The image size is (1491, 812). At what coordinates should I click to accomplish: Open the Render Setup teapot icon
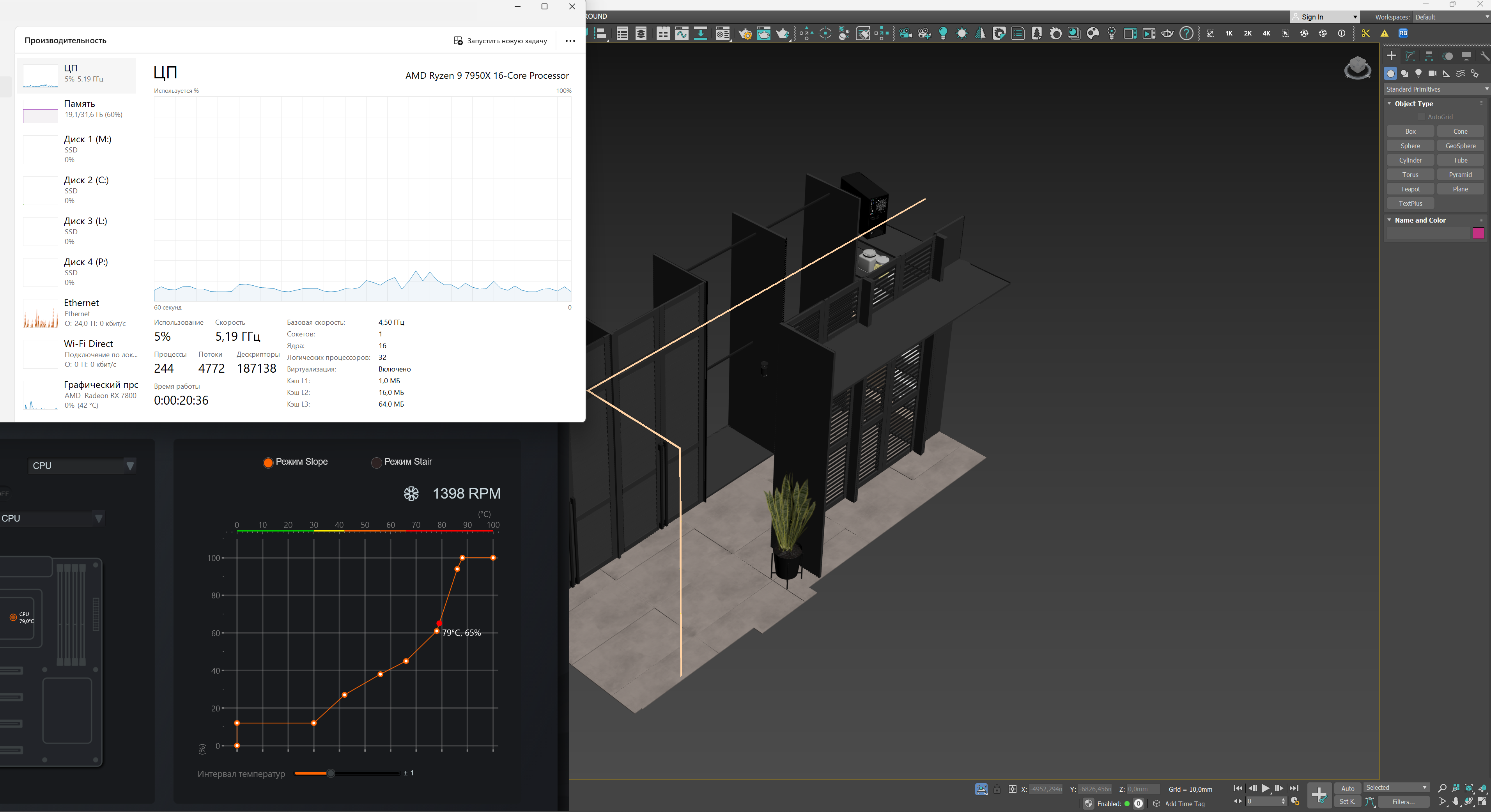click(745, 34)
